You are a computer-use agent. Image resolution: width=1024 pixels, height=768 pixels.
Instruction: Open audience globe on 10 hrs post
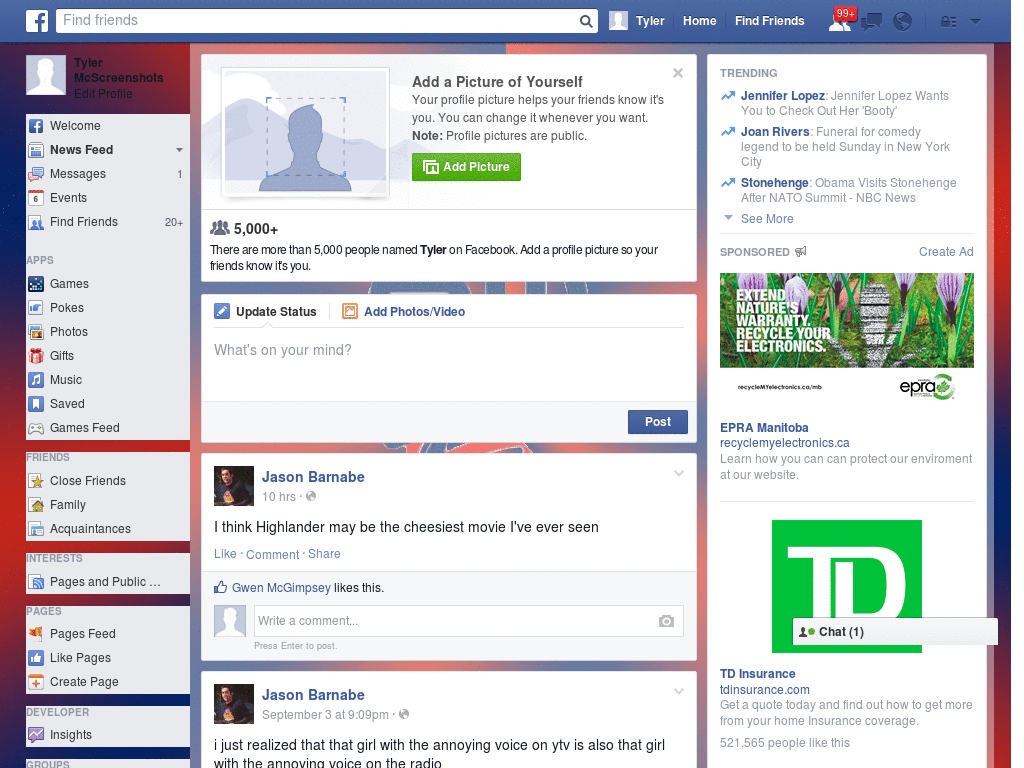point(311,496)
